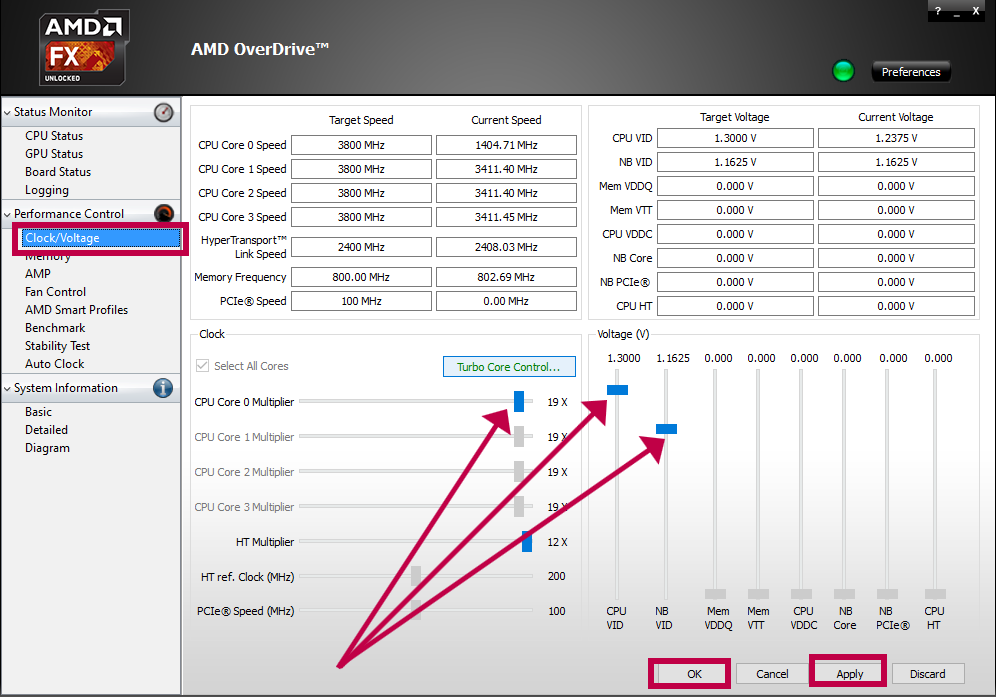Click the Cancel button

coord(772,673)
